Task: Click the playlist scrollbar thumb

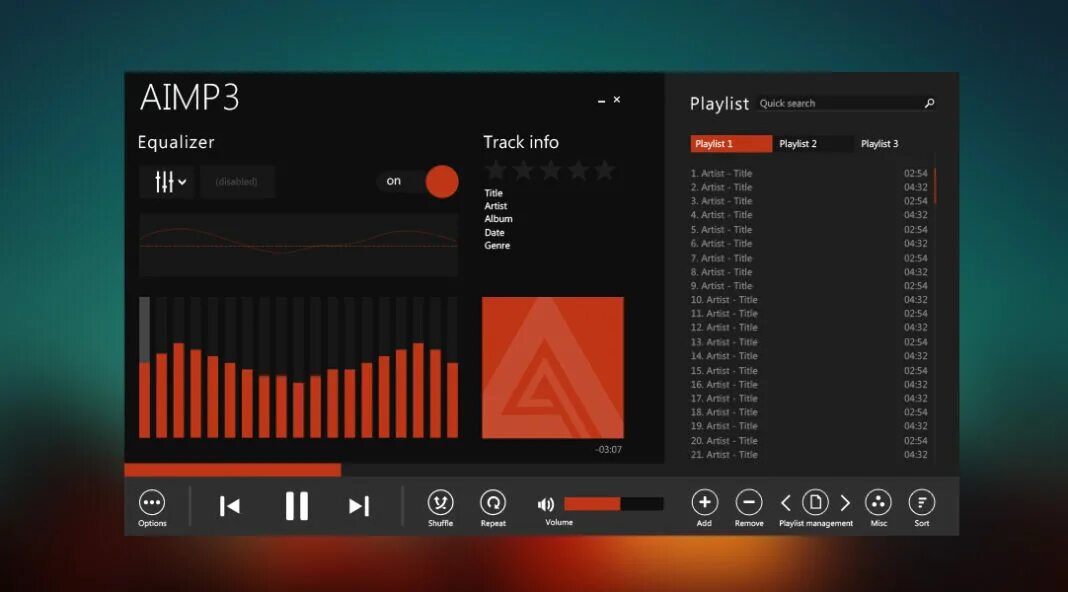Action: pyautogui.click(x=935, y=185)
